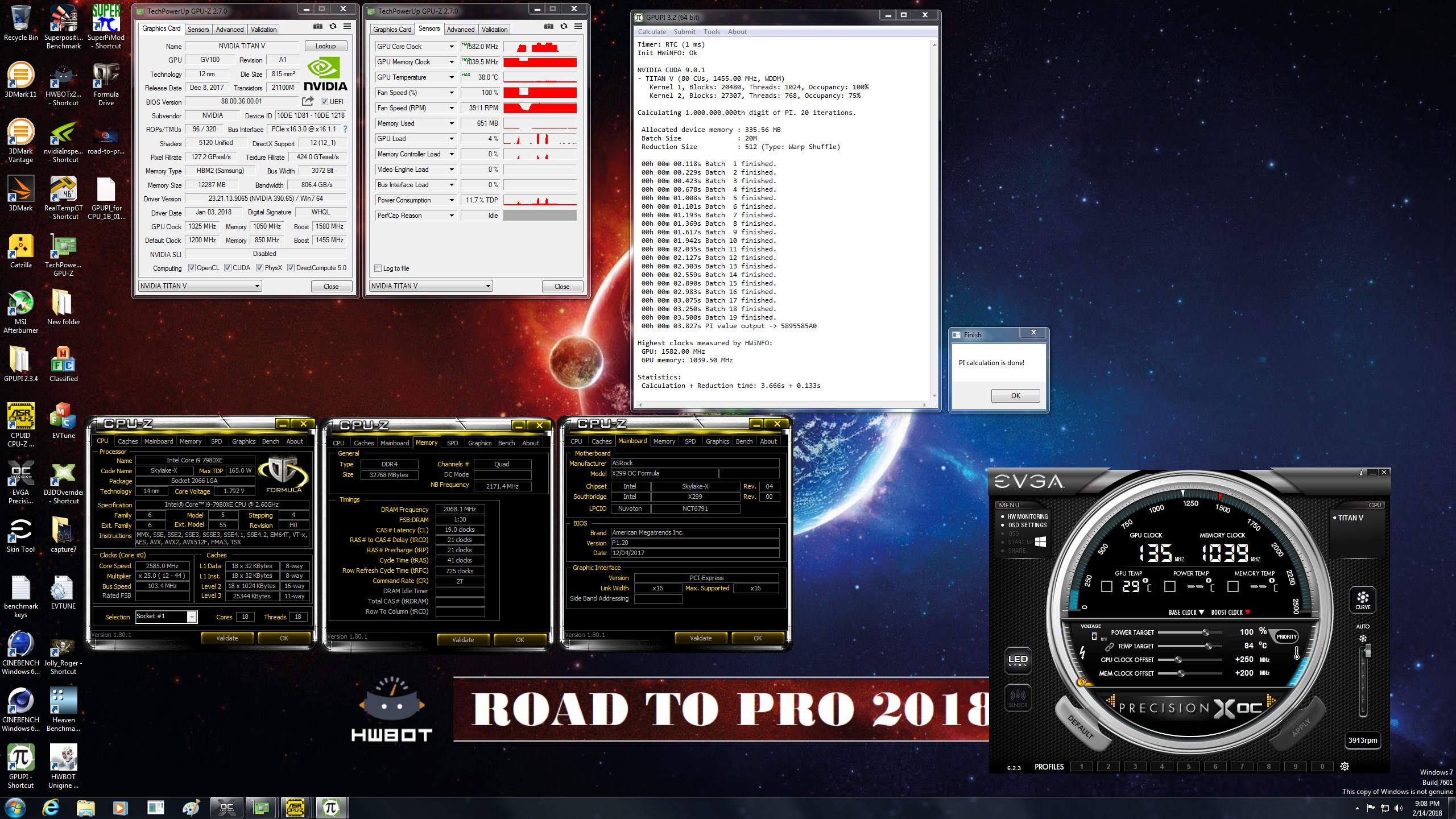Screen dimensions: 1456x819
Task: Open settings gear in Precision XOC profiles bar
Action: [1345, 767]
